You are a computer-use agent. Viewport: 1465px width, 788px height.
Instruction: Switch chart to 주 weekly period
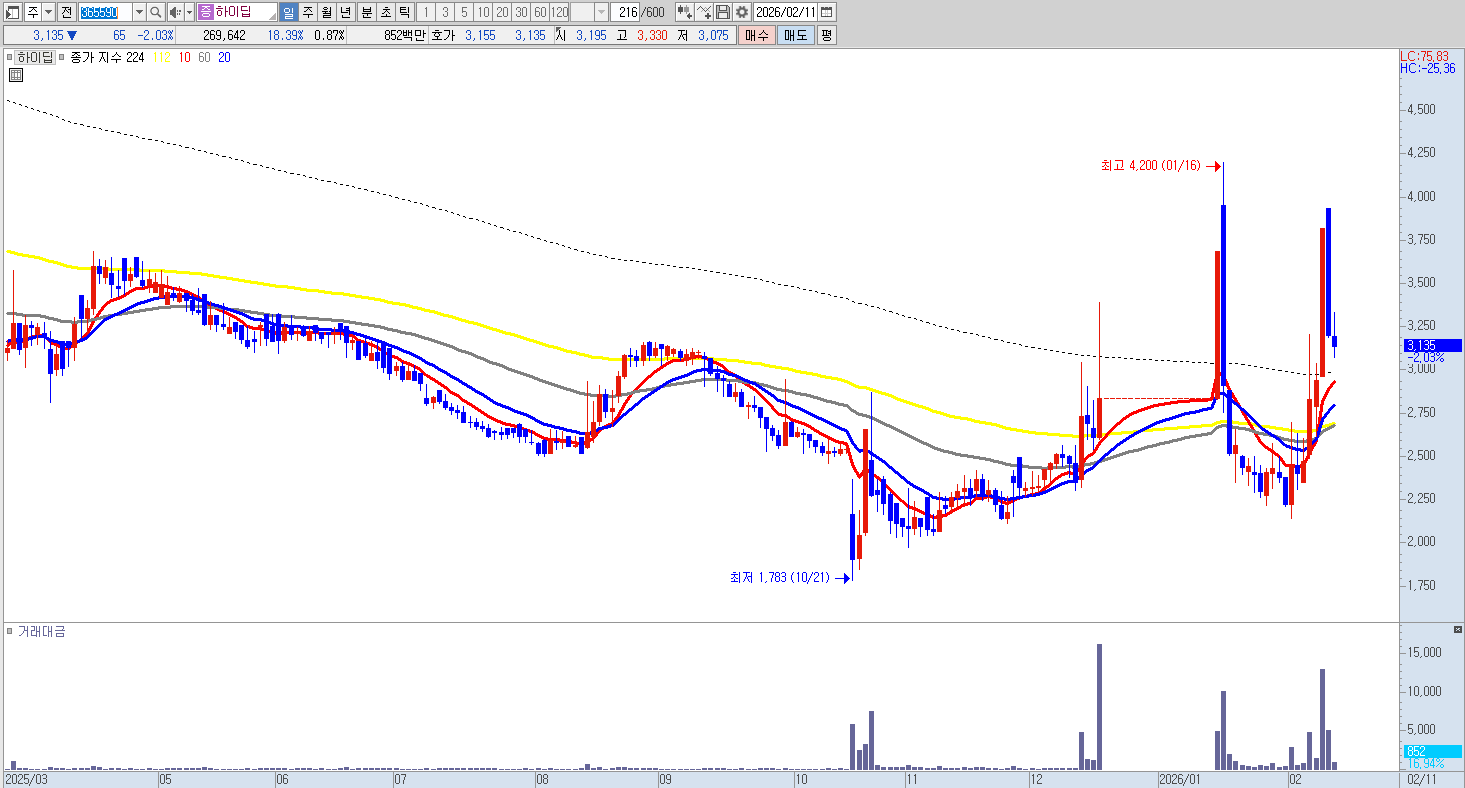click(x=307, y=12)
